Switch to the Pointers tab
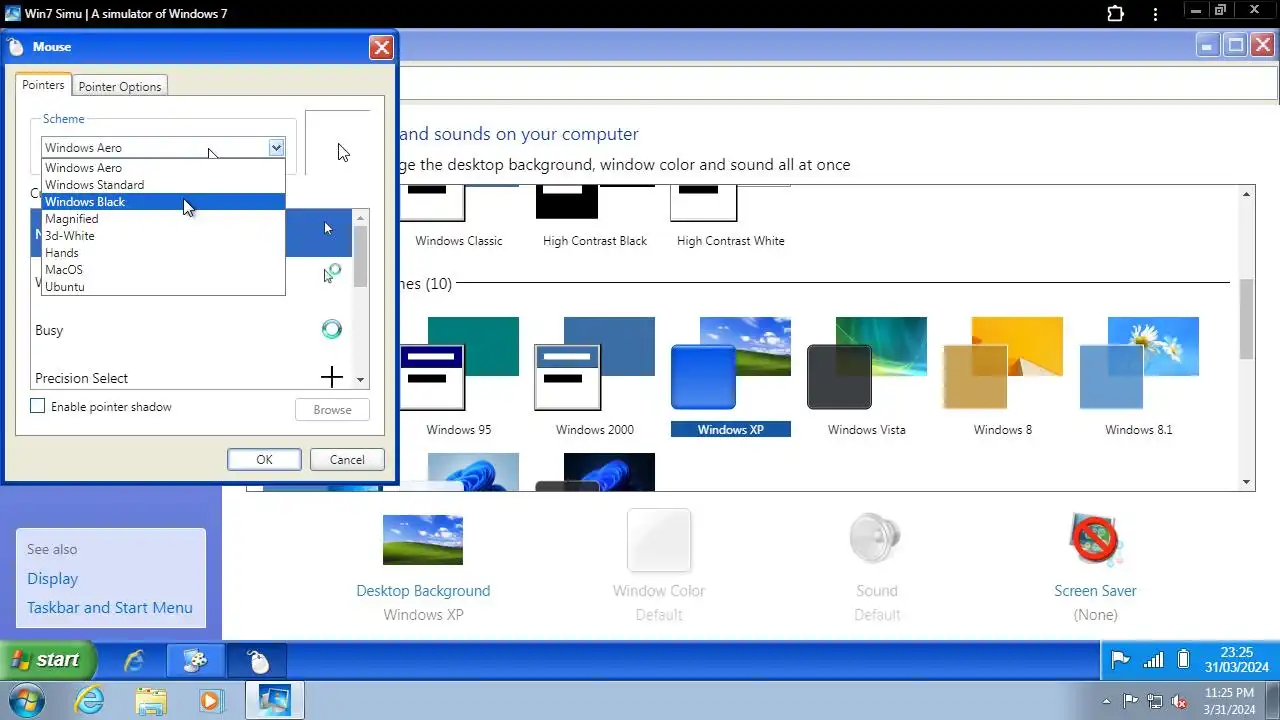 point(43,86)
